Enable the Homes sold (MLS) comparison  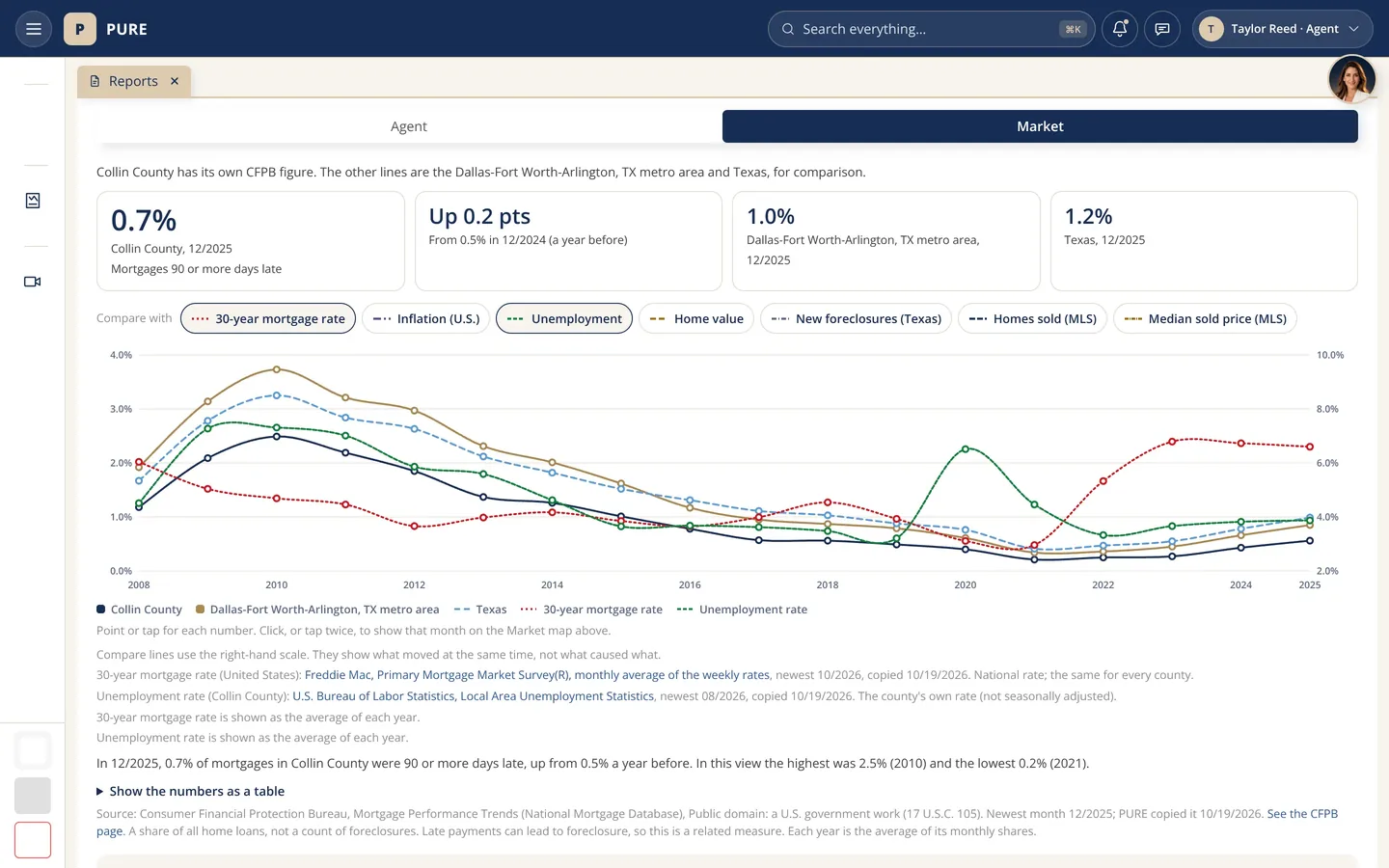pos(1032,318)
